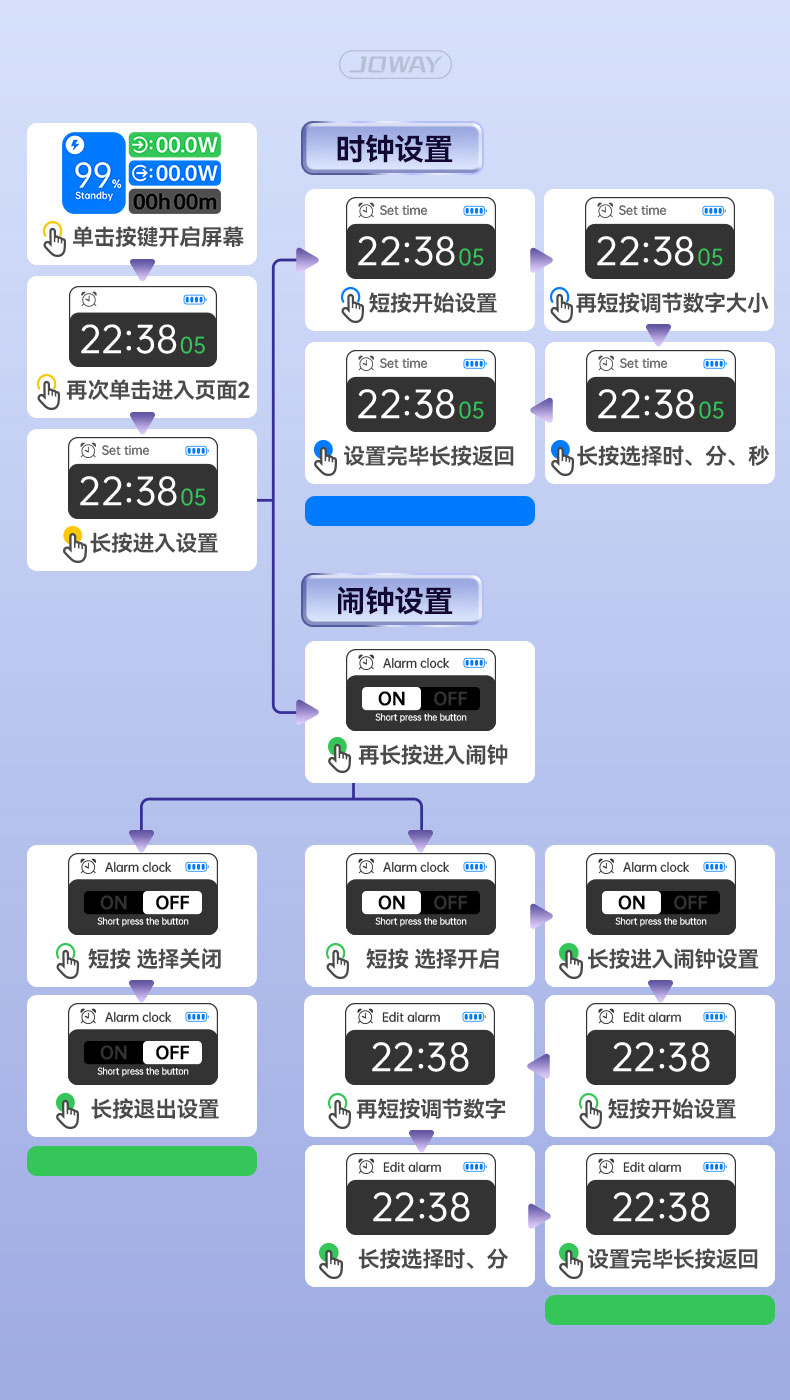Click the blue output power icon beside 00.0W
This screenshot has width=790, height=1400.
click(140, 173)
